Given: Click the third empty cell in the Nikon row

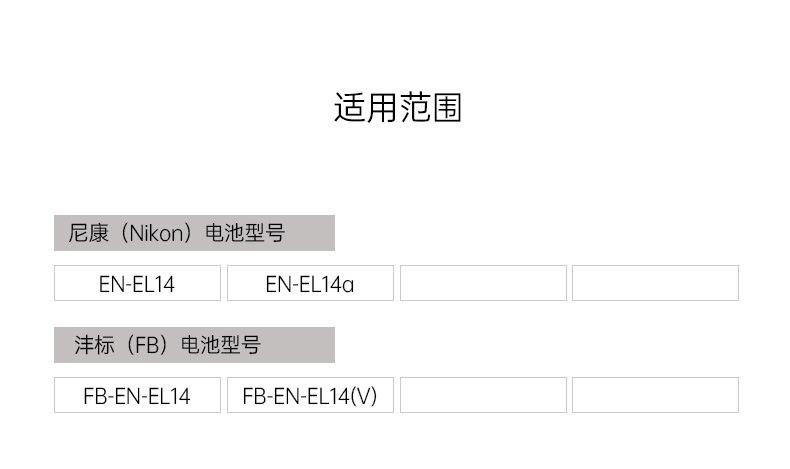Looking at the screenshot, I should [483, 283].
